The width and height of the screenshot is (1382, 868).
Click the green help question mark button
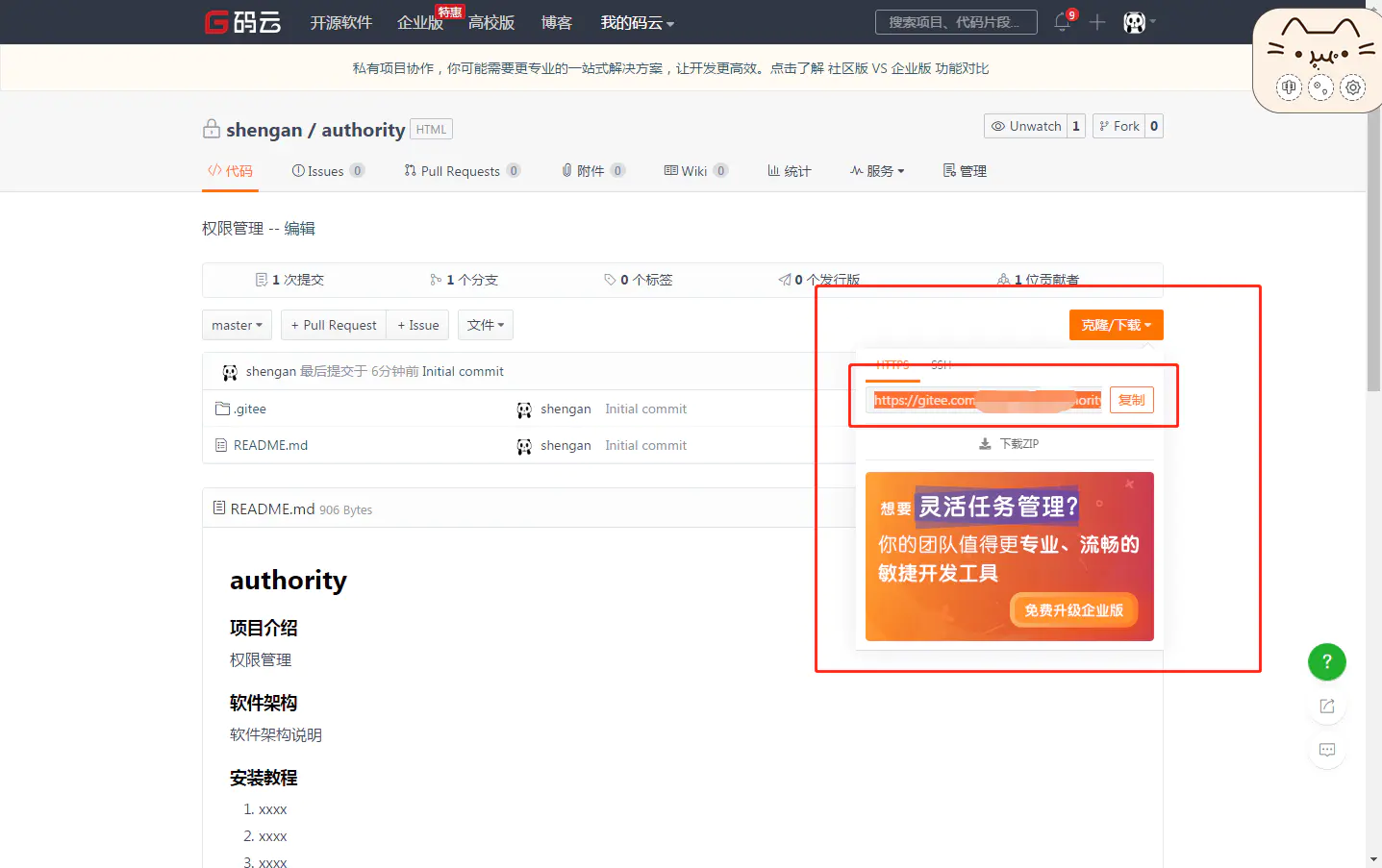[x=1327, y=661]
